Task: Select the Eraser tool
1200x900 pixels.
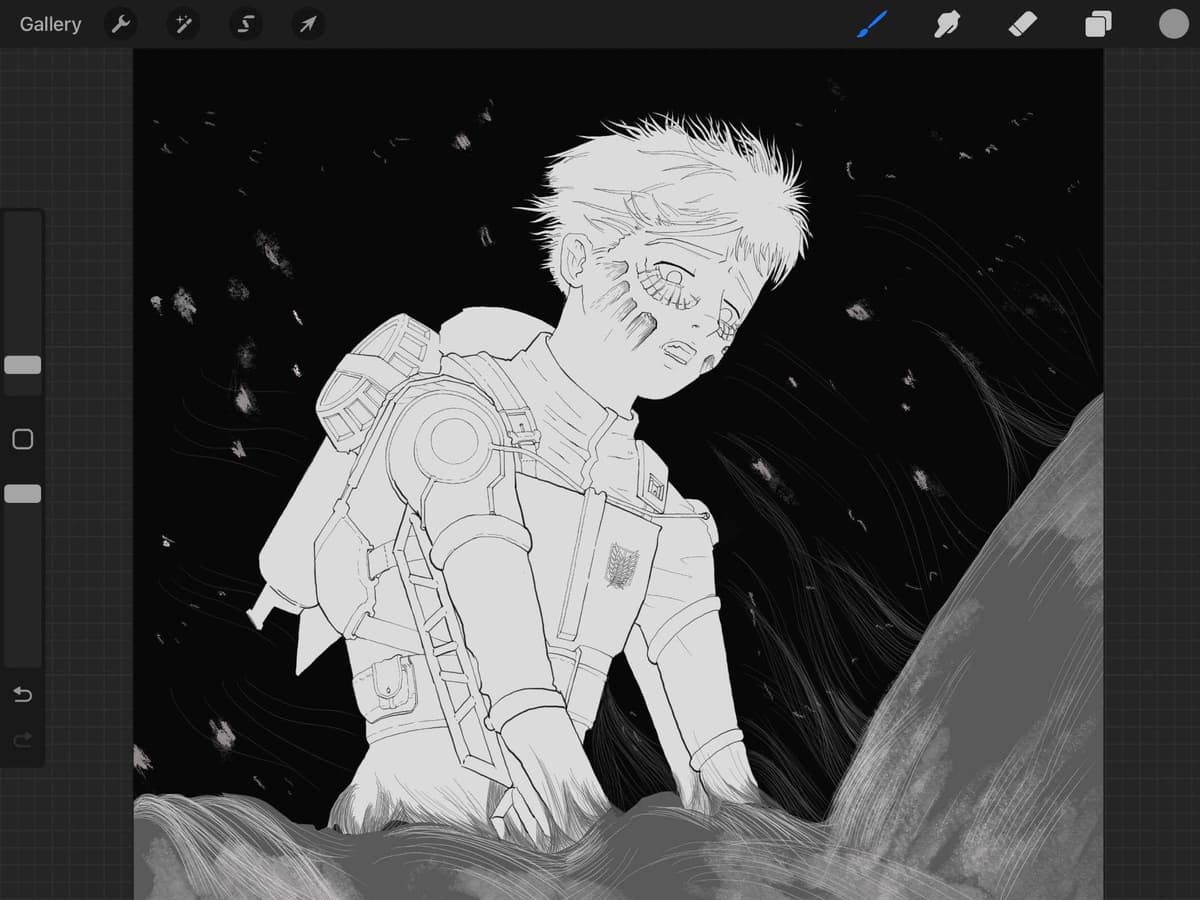Action: pos(1023,24)
